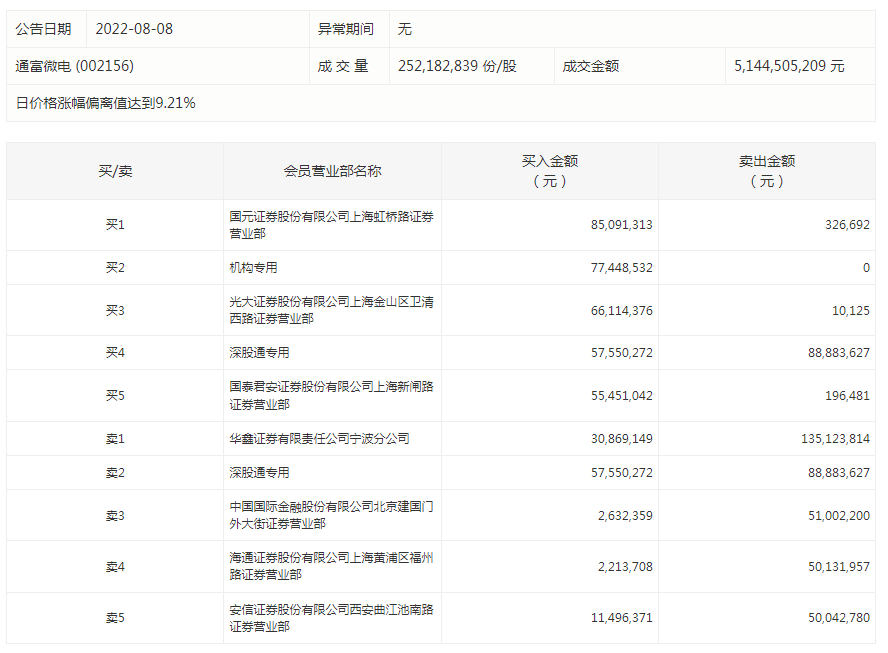Click the 成交量 value 252,182,839 份/股

457,66
